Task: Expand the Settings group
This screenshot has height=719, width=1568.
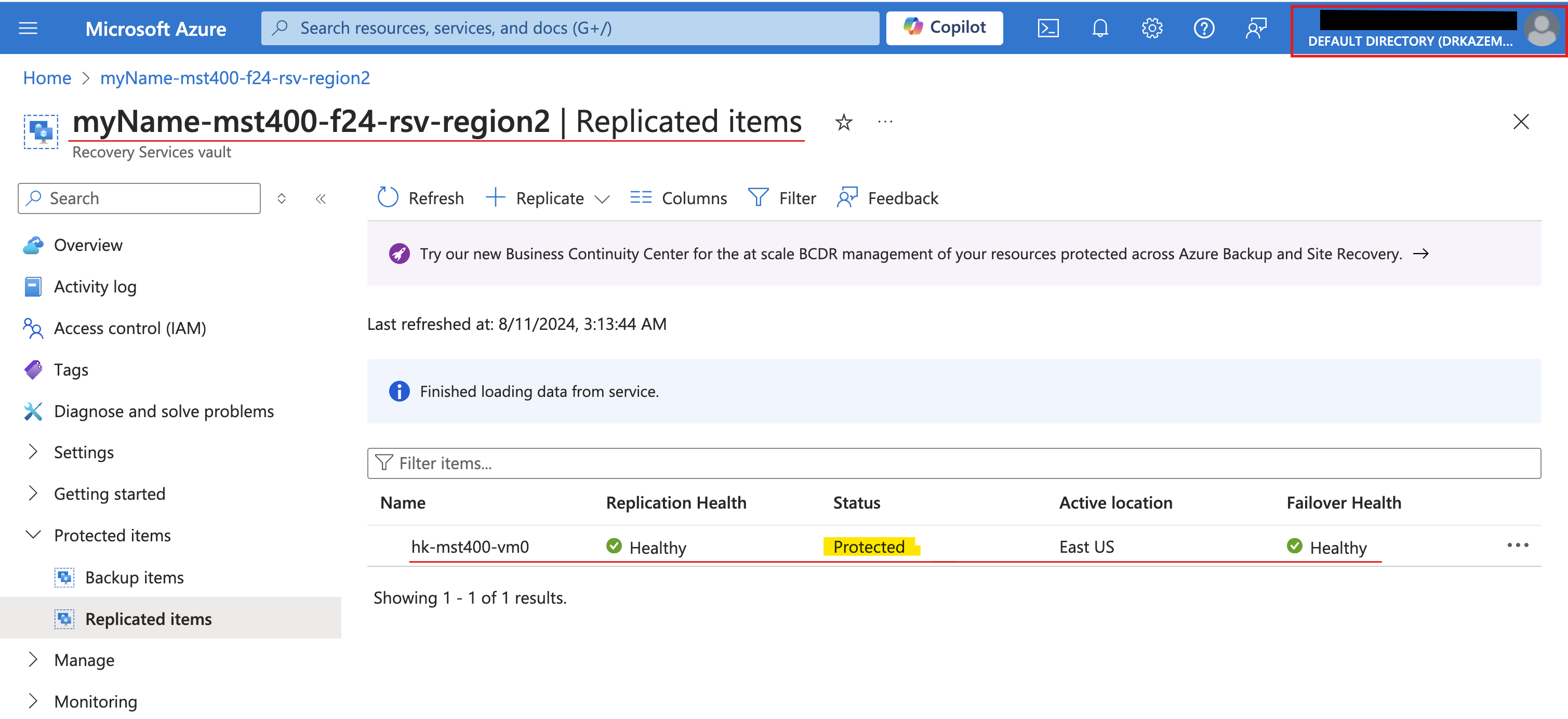Action: (x=84, y=452)
